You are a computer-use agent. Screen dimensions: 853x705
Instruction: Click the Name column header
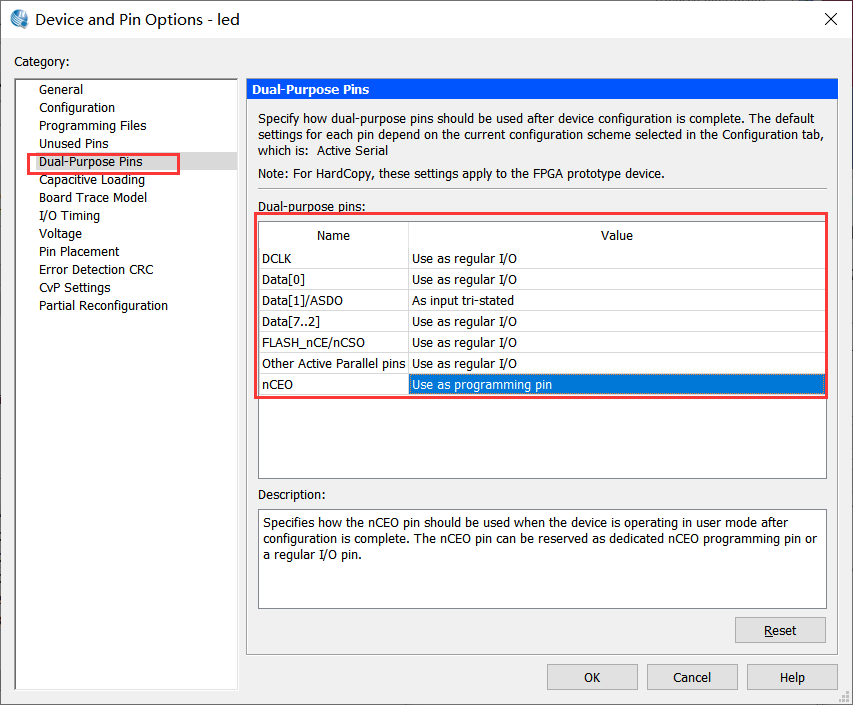click(x=333, y=236)
